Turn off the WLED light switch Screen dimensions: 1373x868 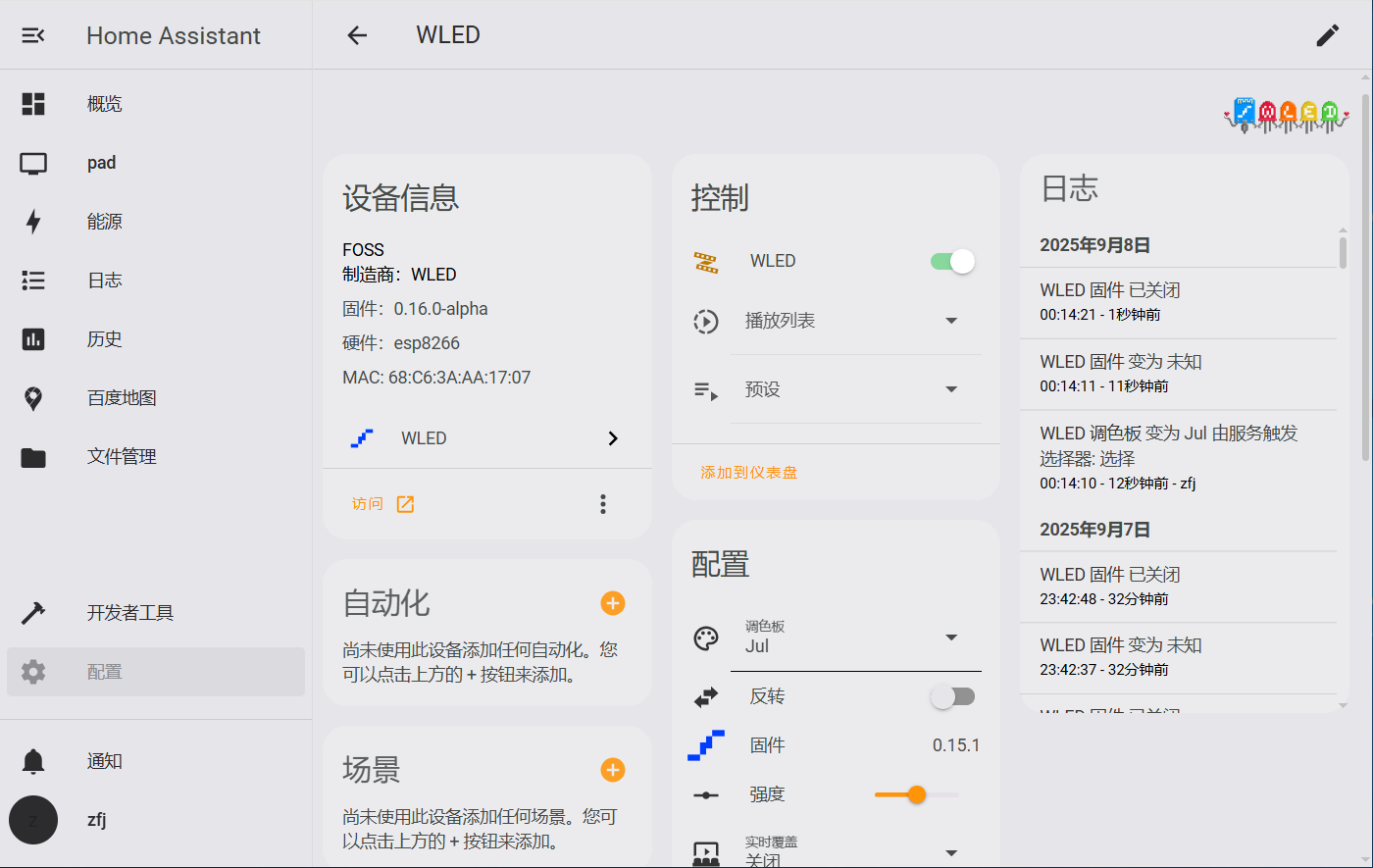coord(952,261)
